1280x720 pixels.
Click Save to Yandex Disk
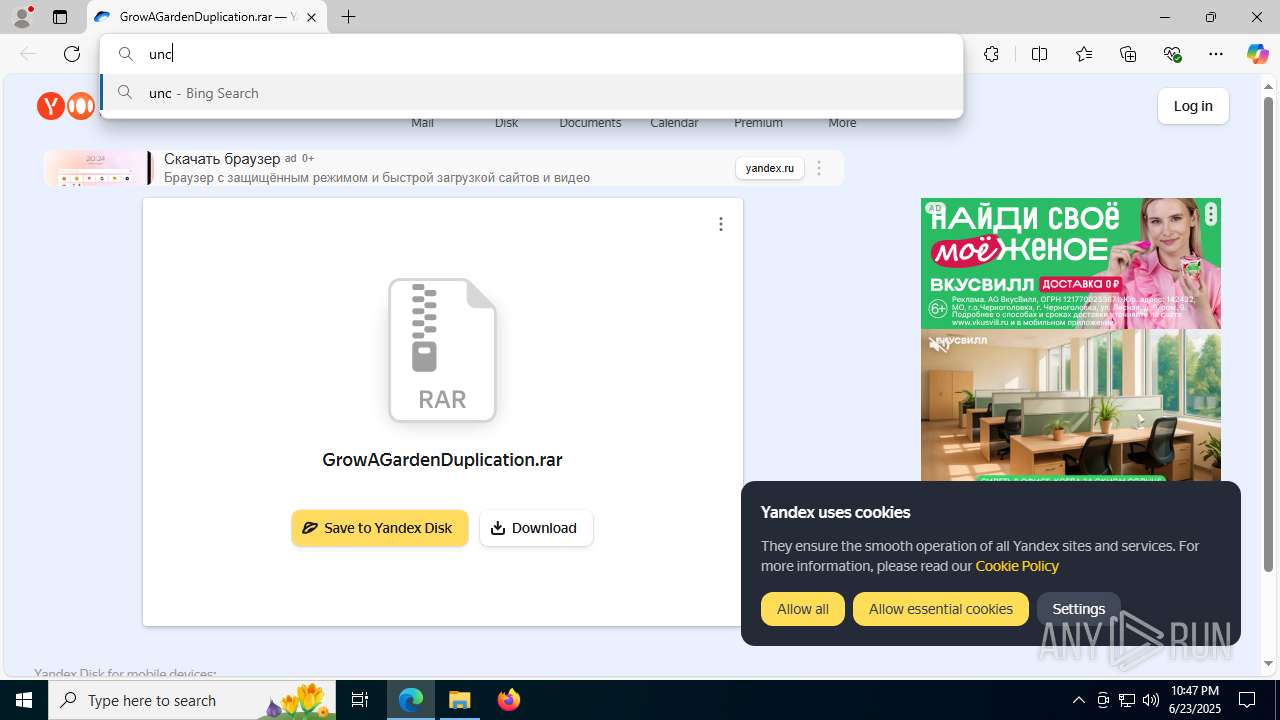point(380,528)
